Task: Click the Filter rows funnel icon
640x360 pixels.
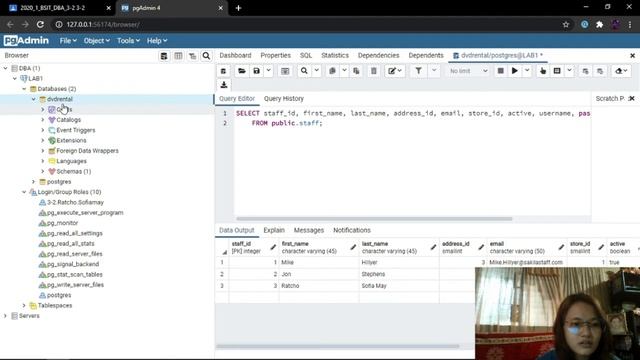Action: 418,71
